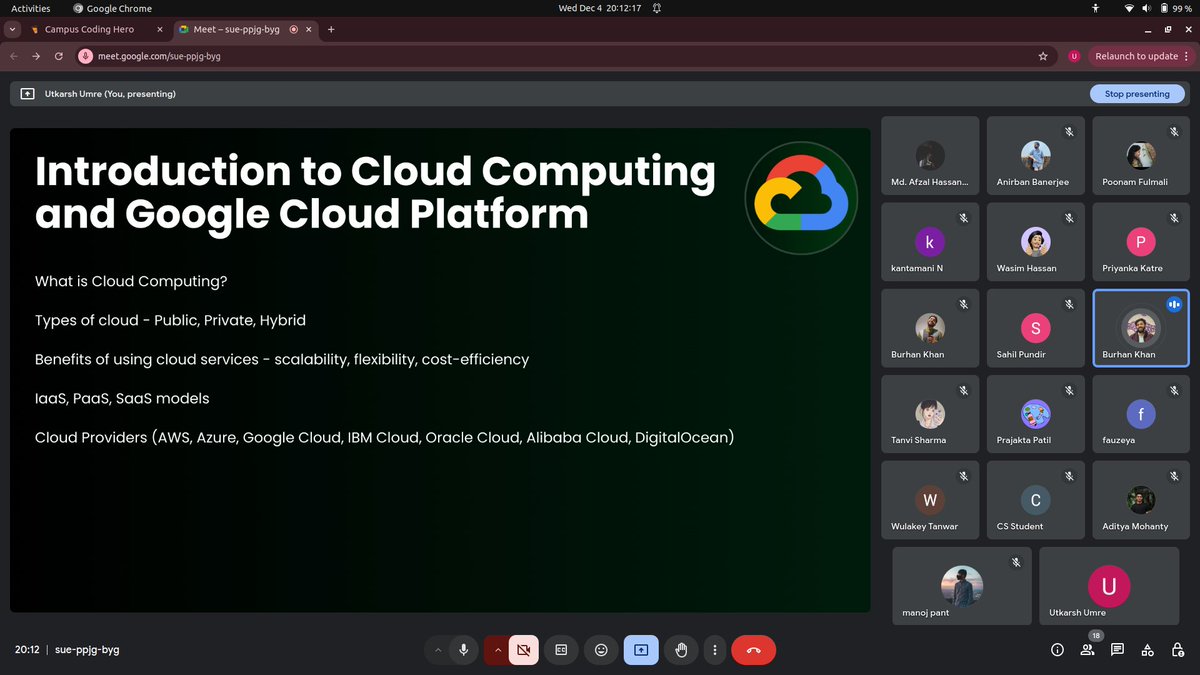The image size is (1200, 675).
Task: Click muted mic icon on Anirban Banerjee tile
Action: [x=1069, y=131]
